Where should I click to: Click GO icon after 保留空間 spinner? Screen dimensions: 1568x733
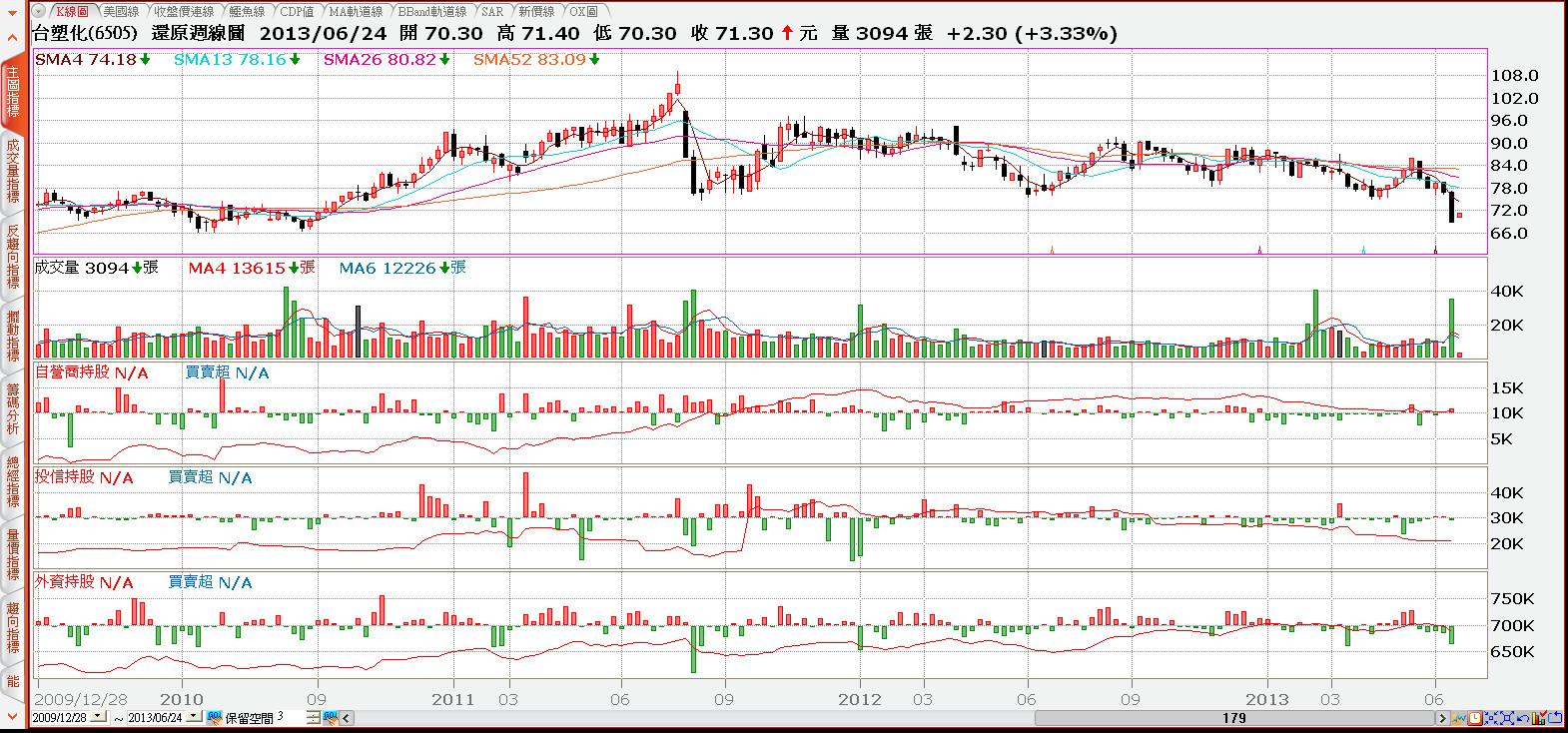(x=330, y=717)
